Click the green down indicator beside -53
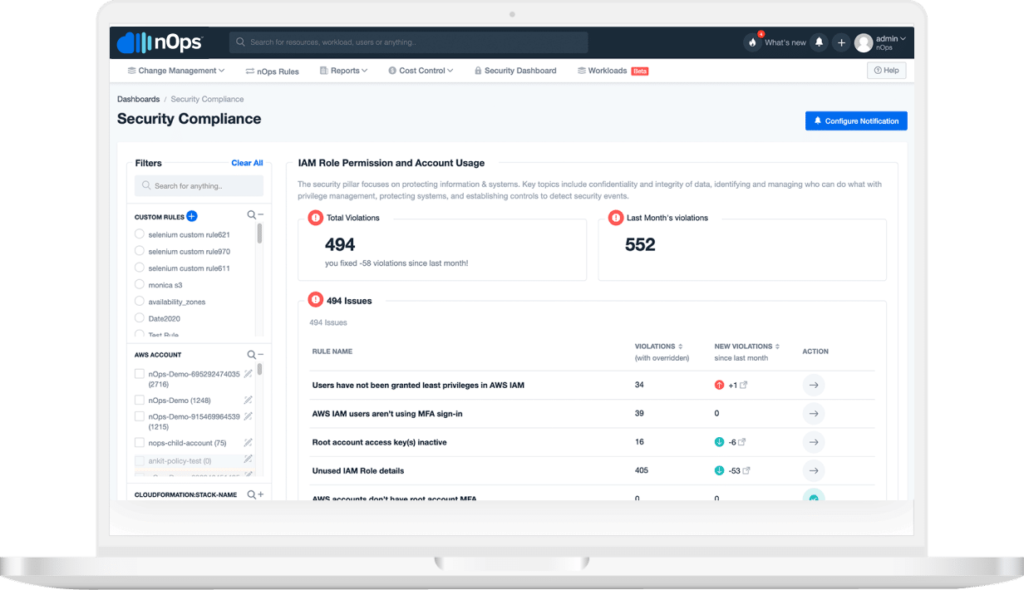 (719, 470)
